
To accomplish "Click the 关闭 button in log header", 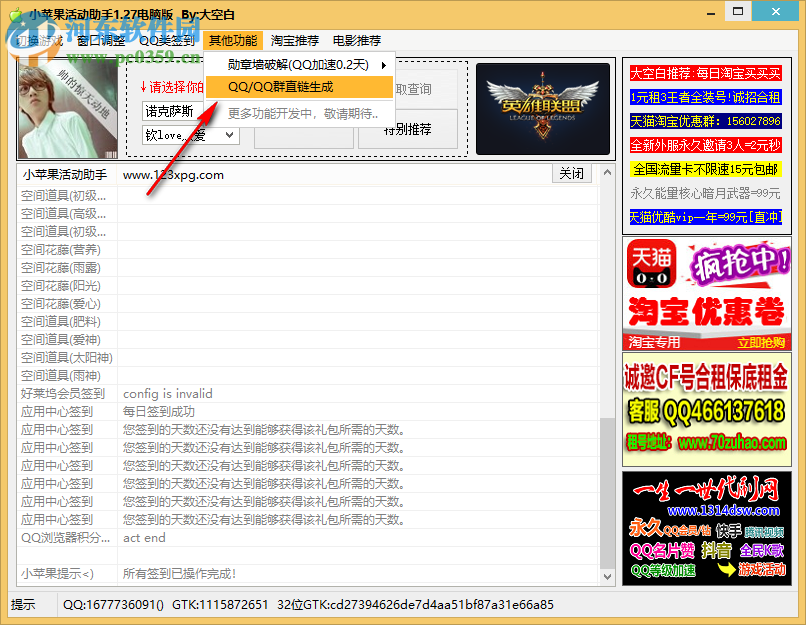I will tap(572, 173).
